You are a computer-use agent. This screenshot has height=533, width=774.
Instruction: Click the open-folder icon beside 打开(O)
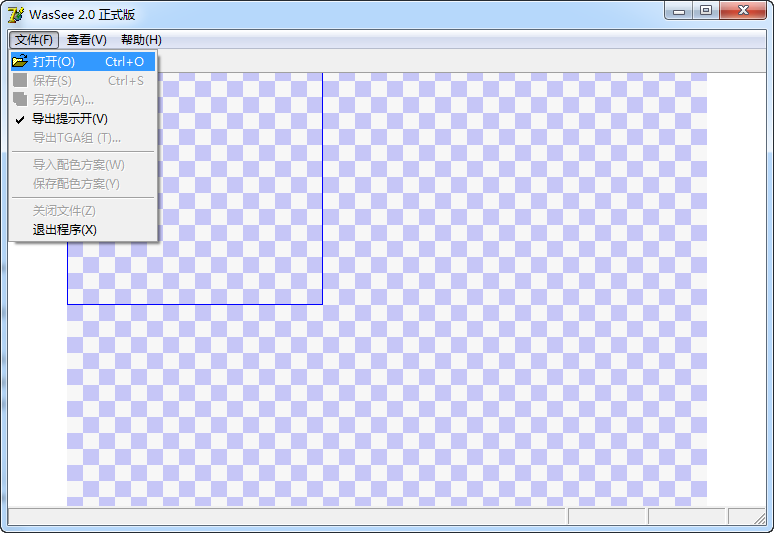(20, 61)
